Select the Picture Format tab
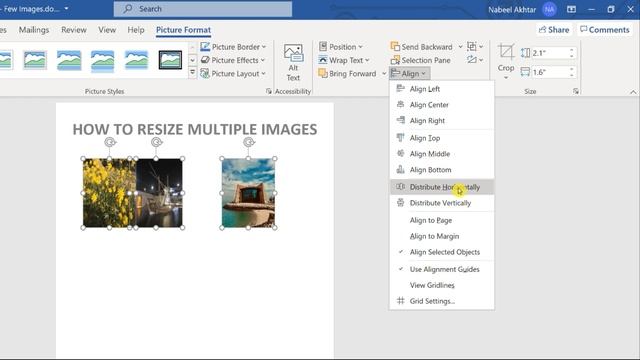This screenshot has height=360, width=640. [183, 30]
